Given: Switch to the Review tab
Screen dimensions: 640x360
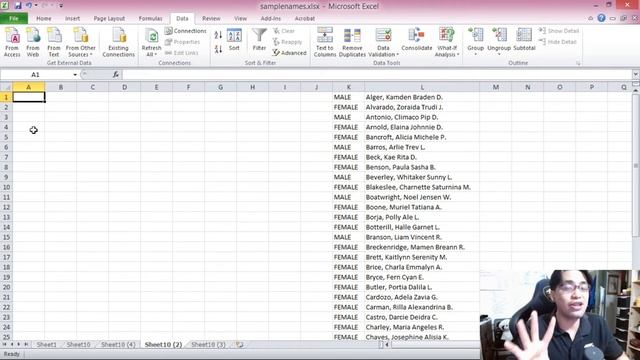Looking at the screenshot, I should 211,18.
